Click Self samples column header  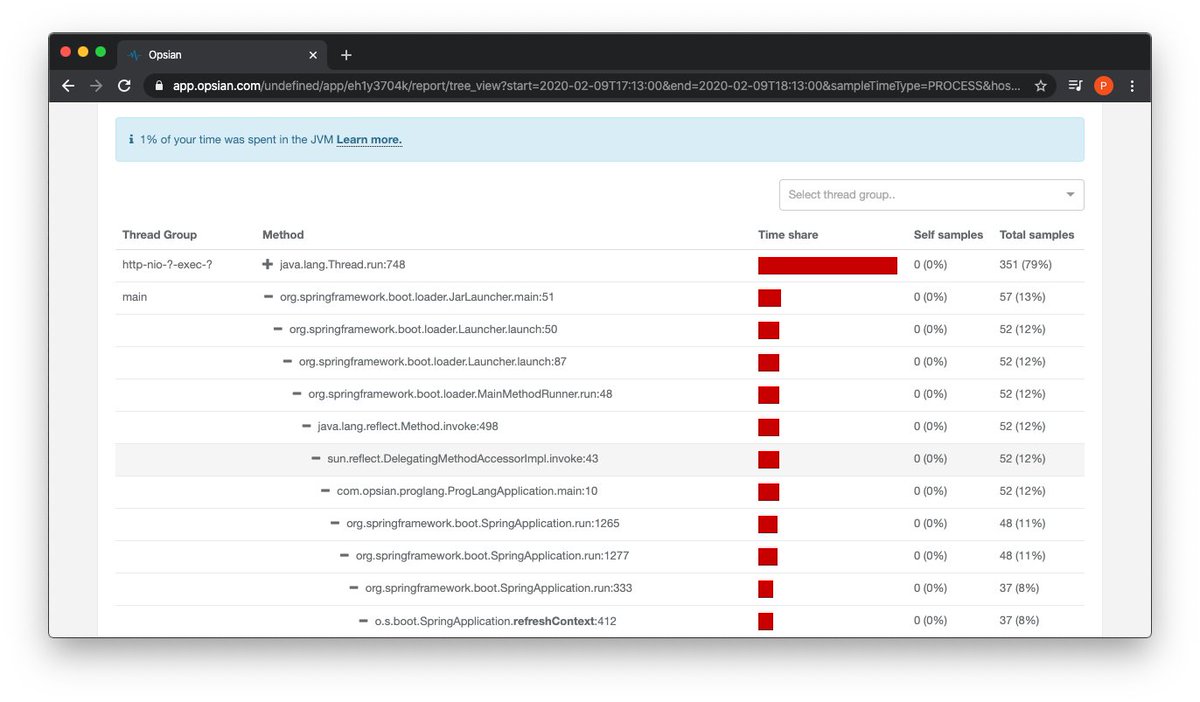pos(948,235)
